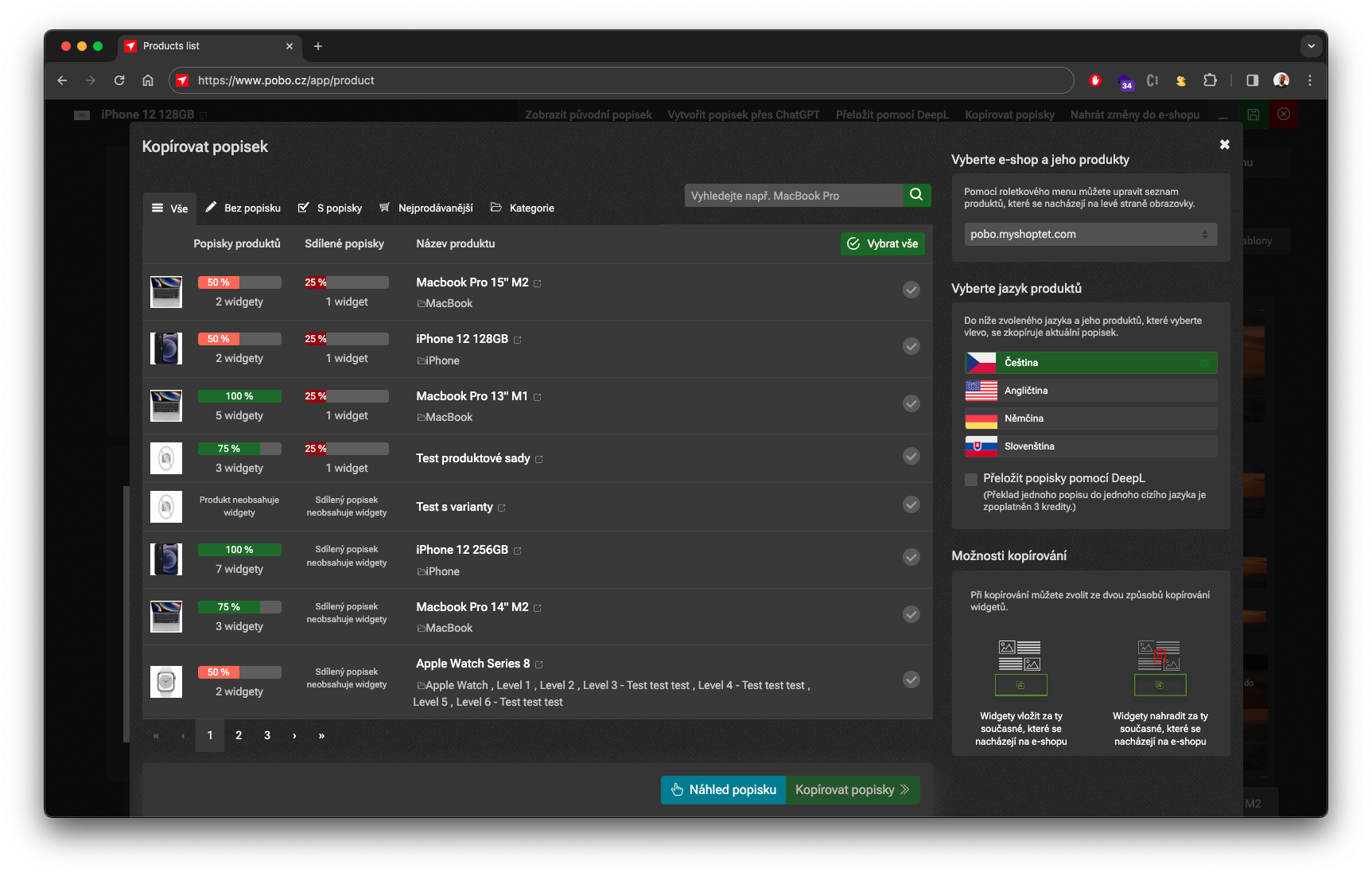Expand the browser tab search chevron
Screen dimensions: 1372x876
coord(1312,46)
